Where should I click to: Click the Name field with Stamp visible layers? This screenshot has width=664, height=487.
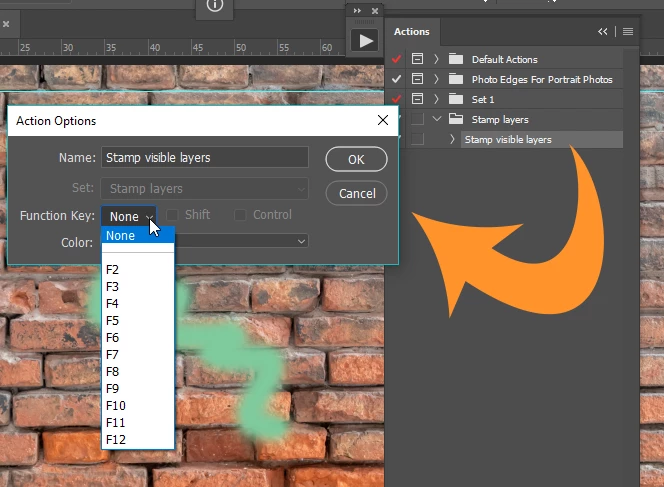(x=205, y=158)
